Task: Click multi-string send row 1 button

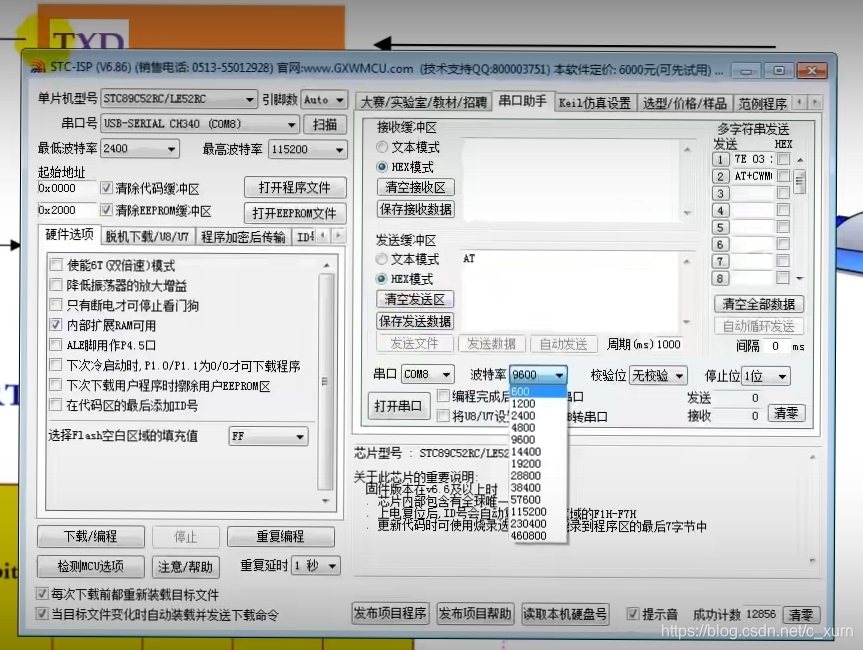Action: click(x=720, y=160)
